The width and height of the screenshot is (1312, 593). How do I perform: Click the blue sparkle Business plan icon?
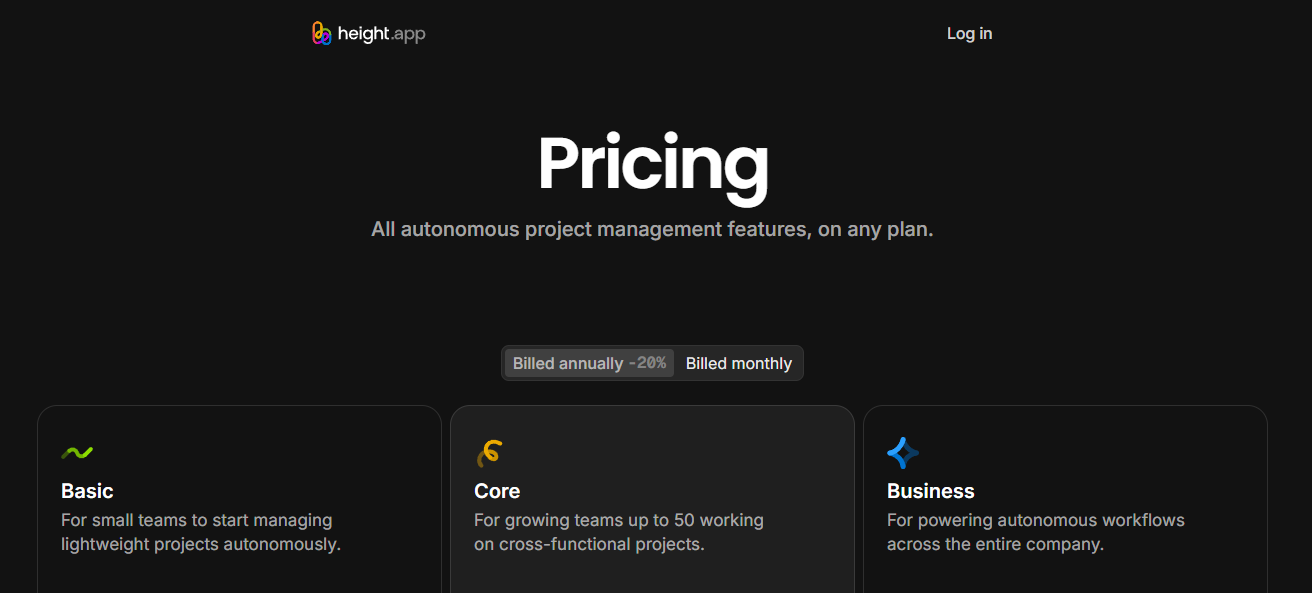903,453
